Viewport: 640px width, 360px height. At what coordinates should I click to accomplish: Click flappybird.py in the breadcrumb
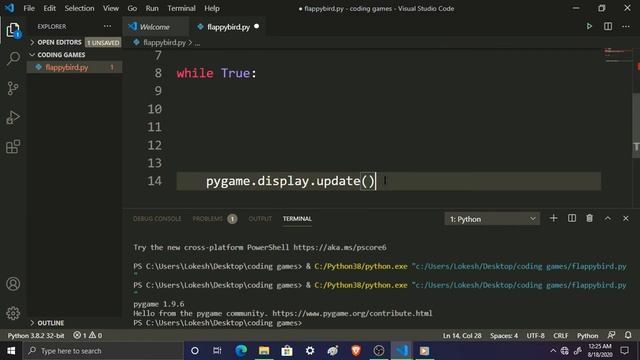pos(164,42)
